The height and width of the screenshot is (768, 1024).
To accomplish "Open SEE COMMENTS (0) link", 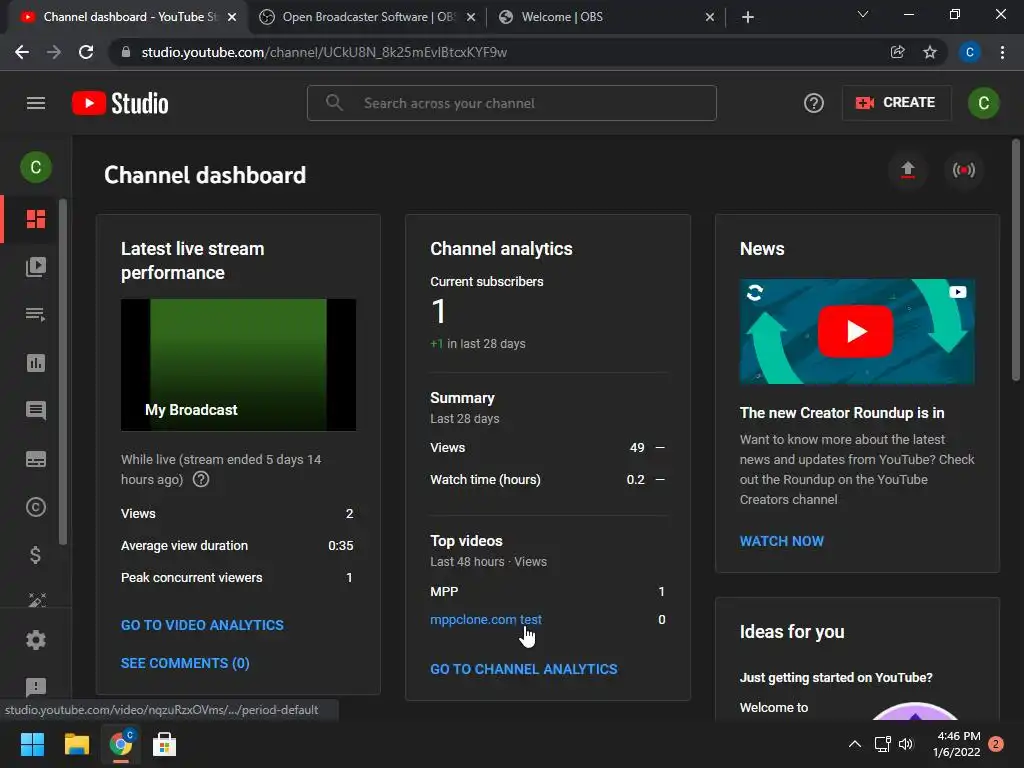I will pos(185,663).
